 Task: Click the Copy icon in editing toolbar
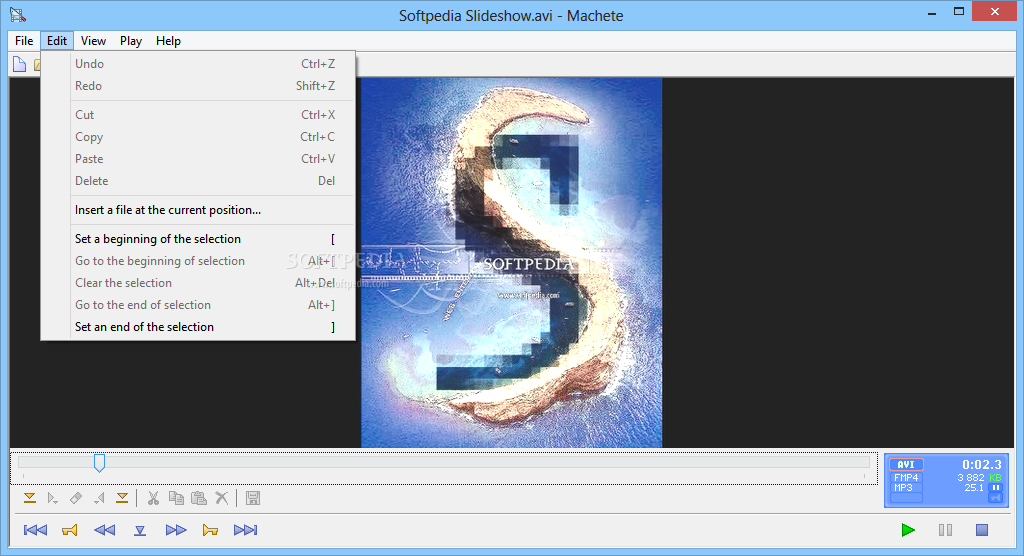176,499
